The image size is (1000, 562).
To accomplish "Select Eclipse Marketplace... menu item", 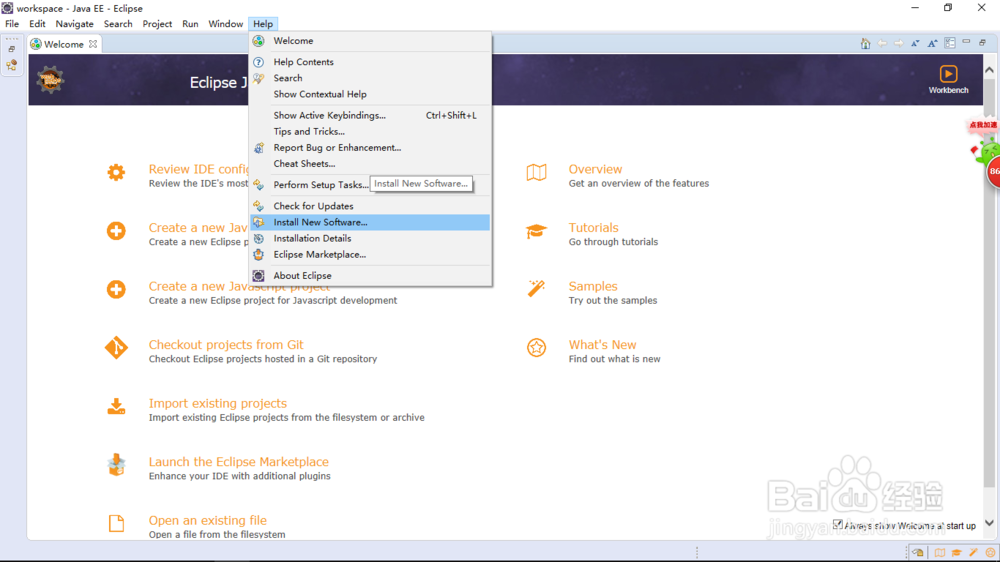I will click(x=371, y=254).
